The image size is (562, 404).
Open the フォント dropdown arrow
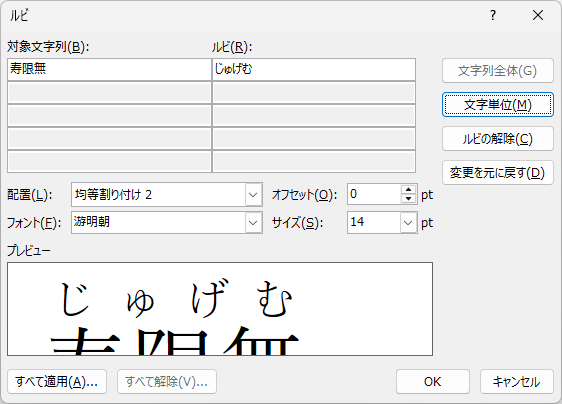pyautogui.click(x=253, y=223)
